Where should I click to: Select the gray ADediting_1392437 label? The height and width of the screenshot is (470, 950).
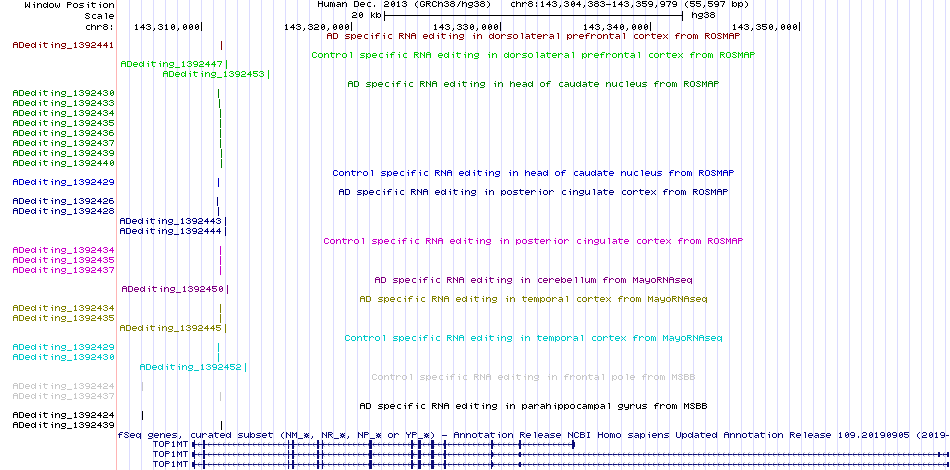[63, 396]
